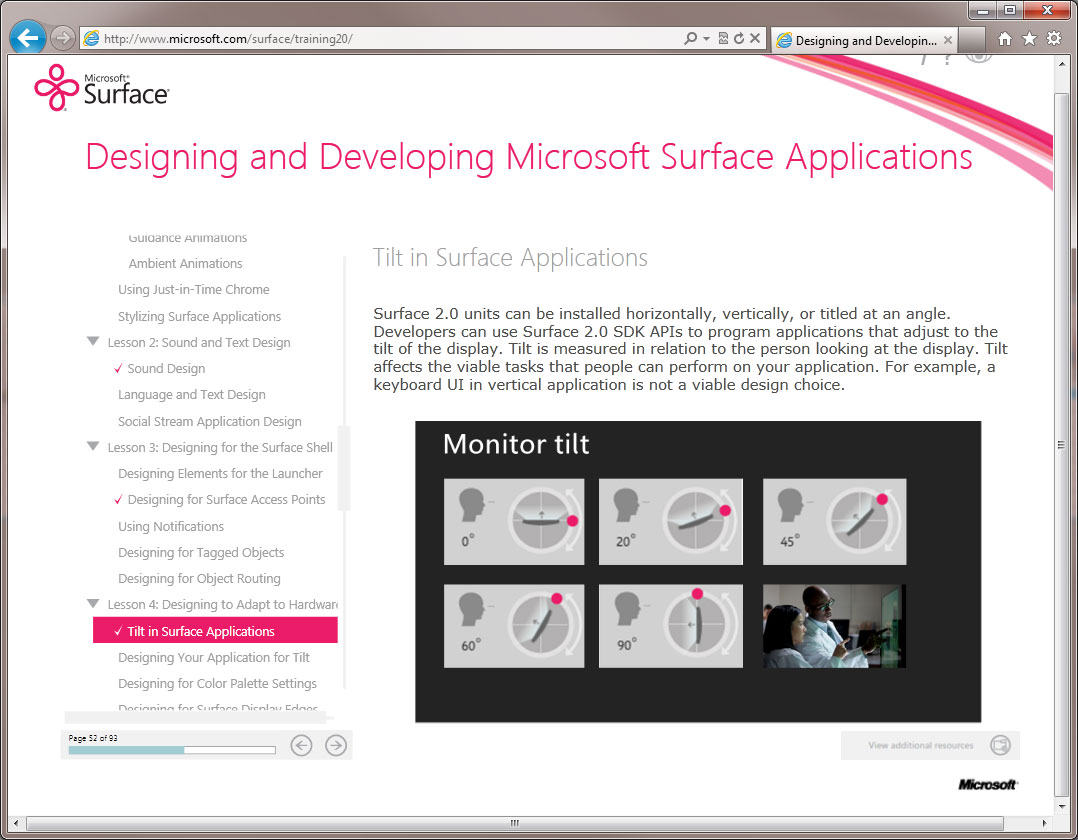Open Using Just-in-Time Chrome topic
This screenshot has height=840, width=1078.
pos(194,289)
